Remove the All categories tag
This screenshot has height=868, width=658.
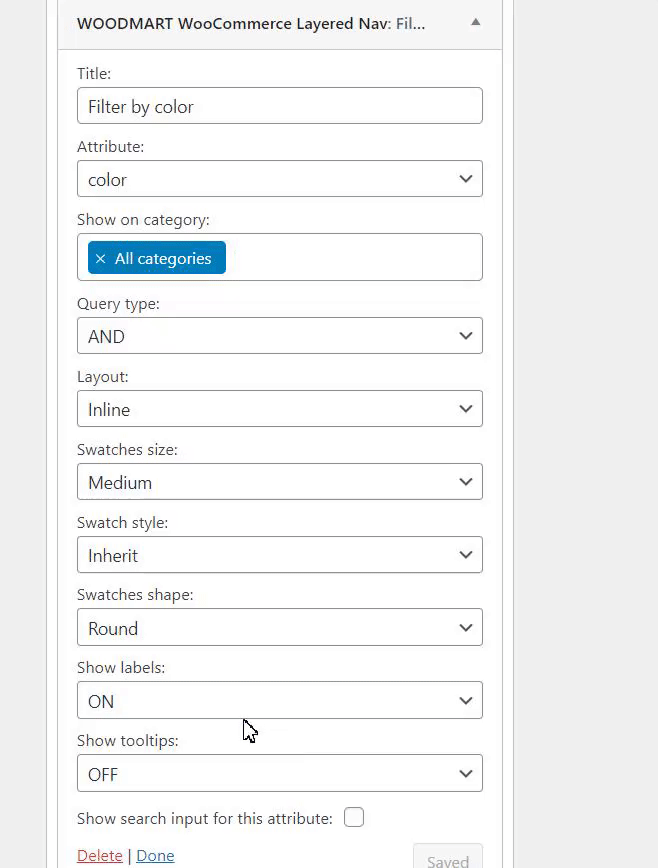pyautogui.click(x=100, y=258)
